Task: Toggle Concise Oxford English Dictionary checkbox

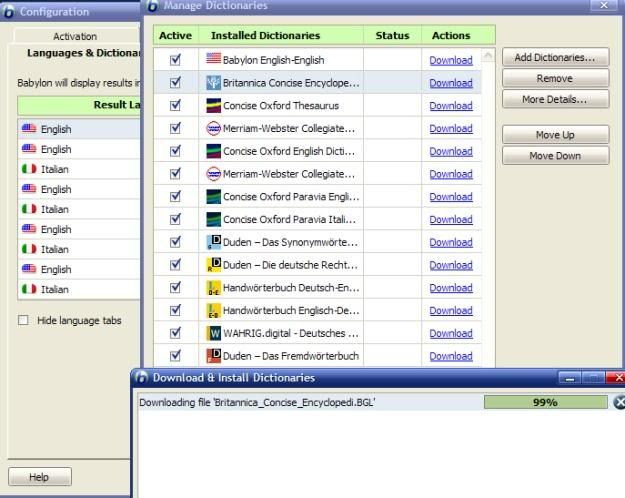Action: [x=175, y=151]
